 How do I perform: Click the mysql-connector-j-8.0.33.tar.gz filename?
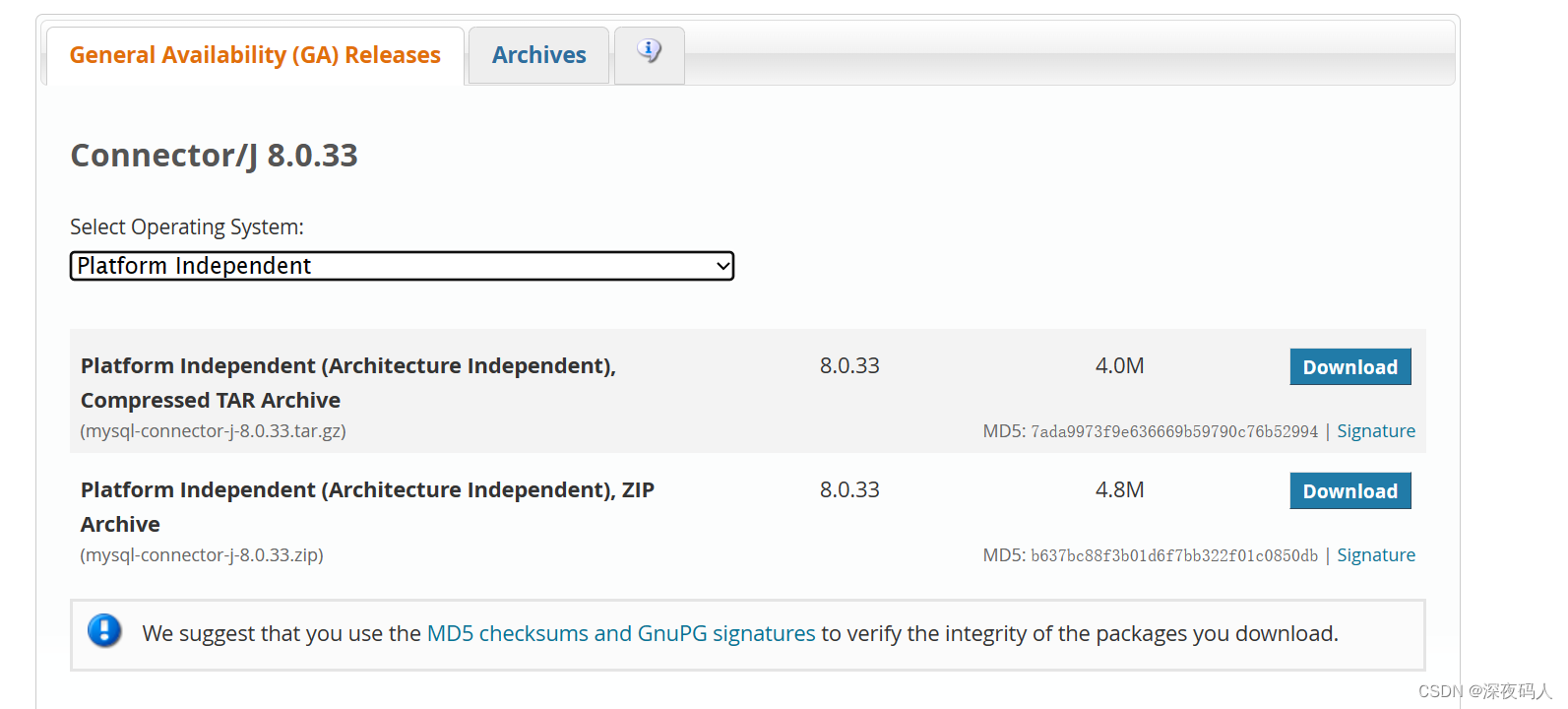tap(213, 431)
